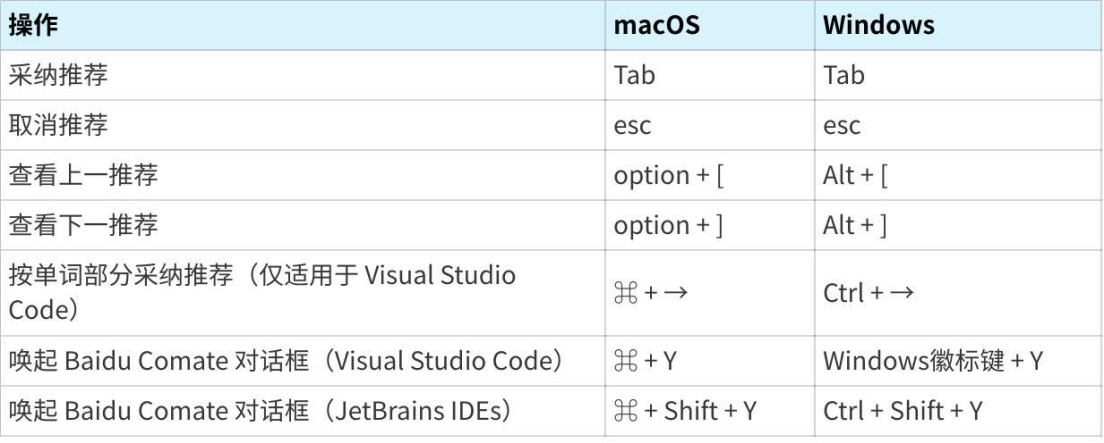Viewport: 1104px width, 443px height.
Task: Click the Alt + [ cell
Action: point(959,175)
